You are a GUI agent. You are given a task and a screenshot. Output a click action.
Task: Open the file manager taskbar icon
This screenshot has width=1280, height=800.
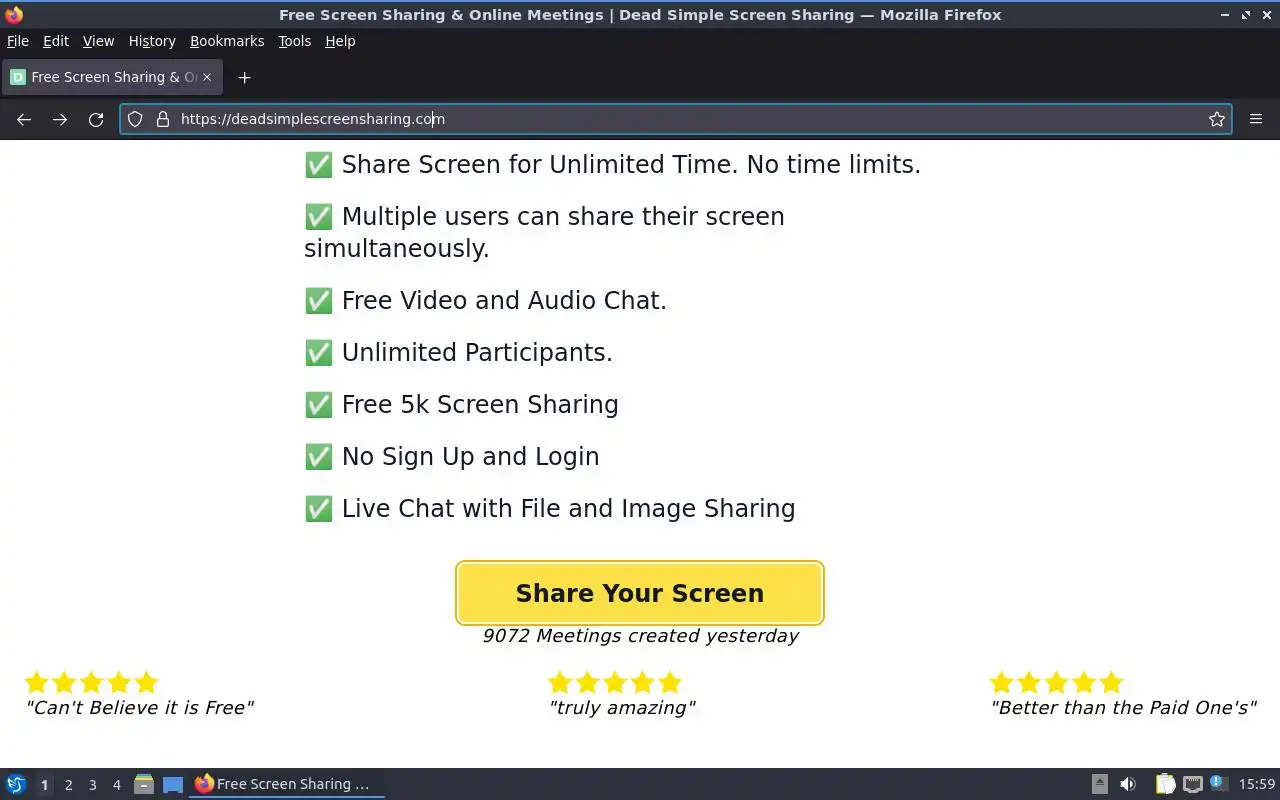144,784
